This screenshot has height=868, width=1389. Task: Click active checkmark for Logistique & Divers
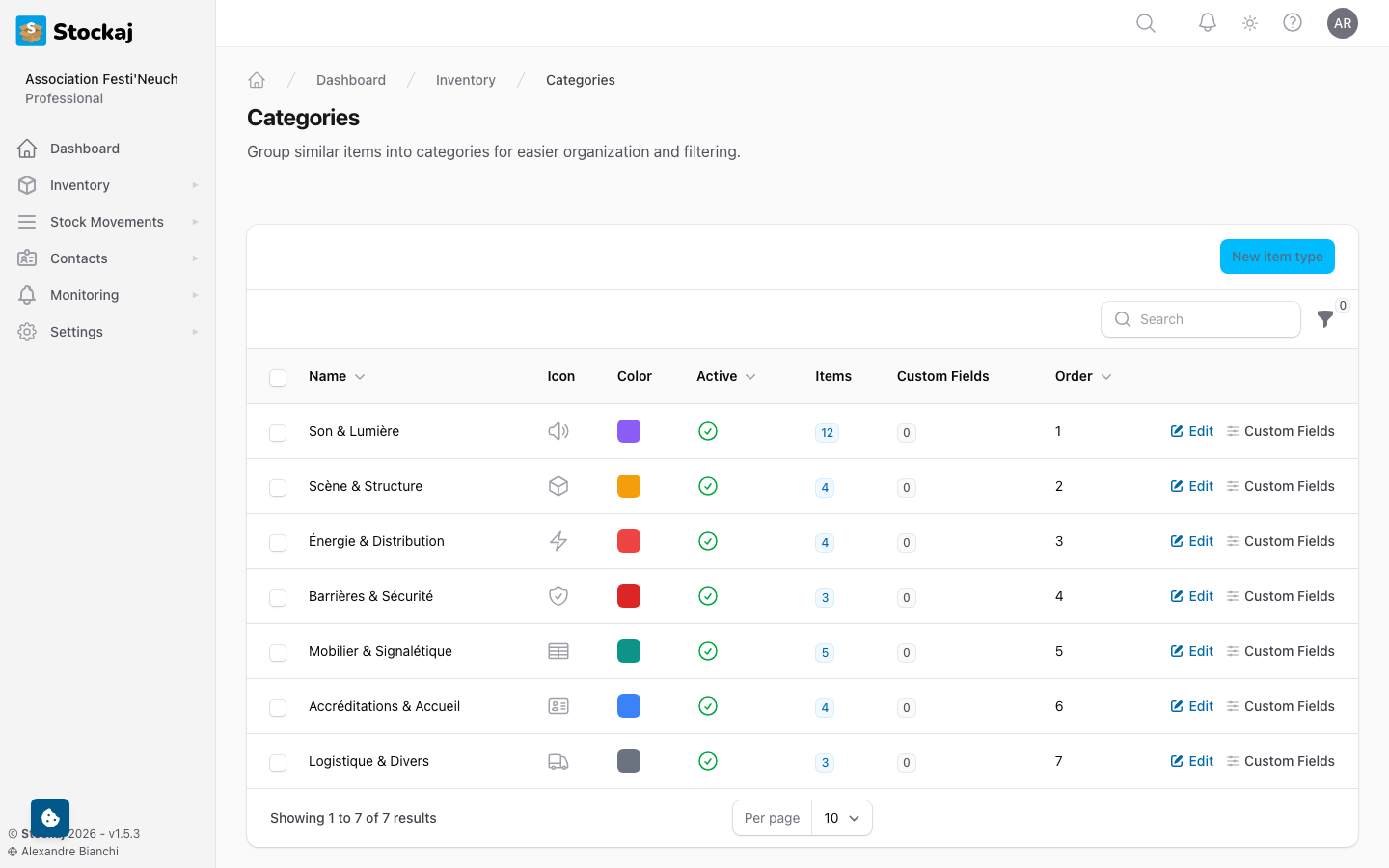click(708, 761)
